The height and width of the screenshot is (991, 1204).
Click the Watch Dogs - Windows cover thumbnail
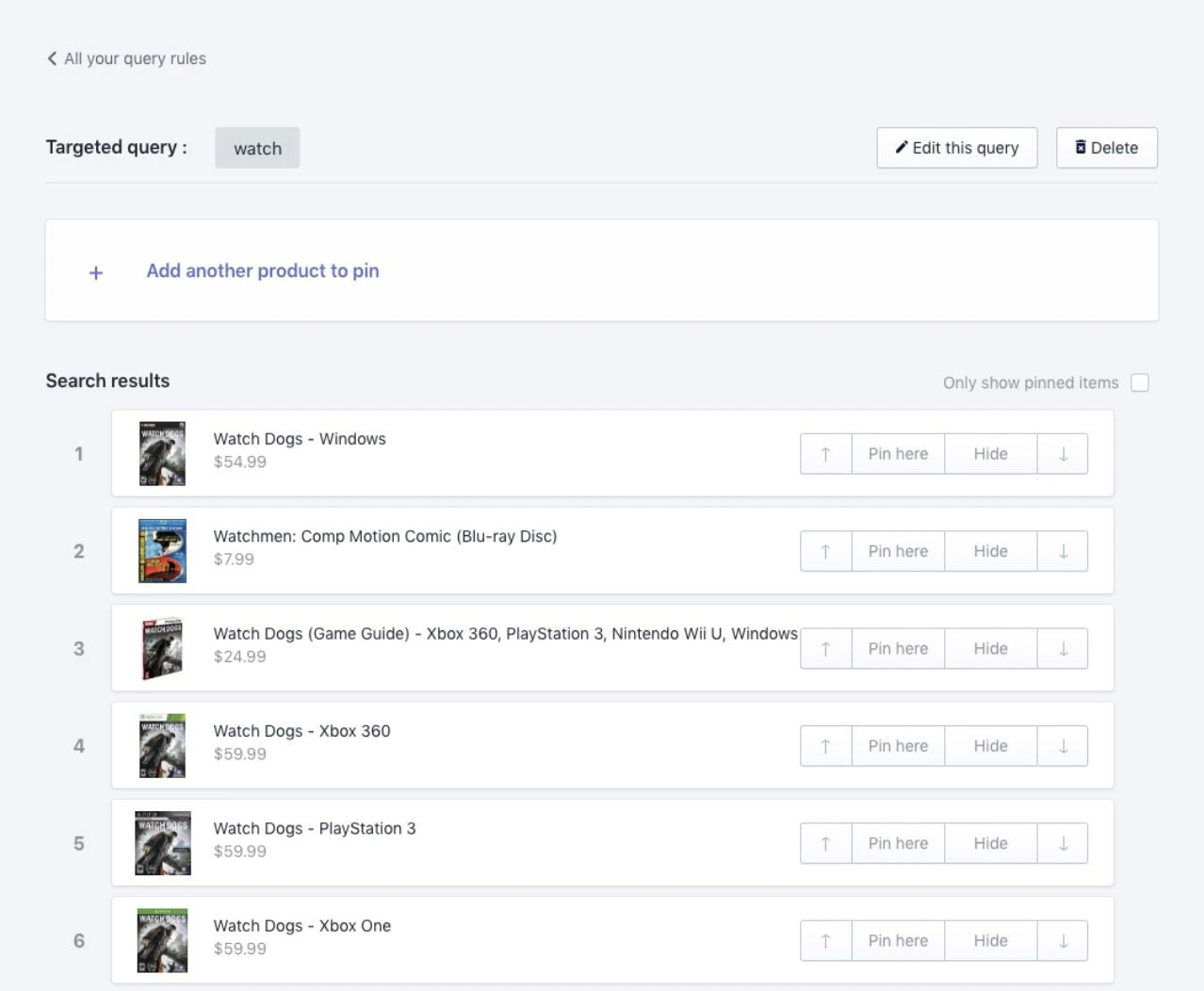(161, 453)
